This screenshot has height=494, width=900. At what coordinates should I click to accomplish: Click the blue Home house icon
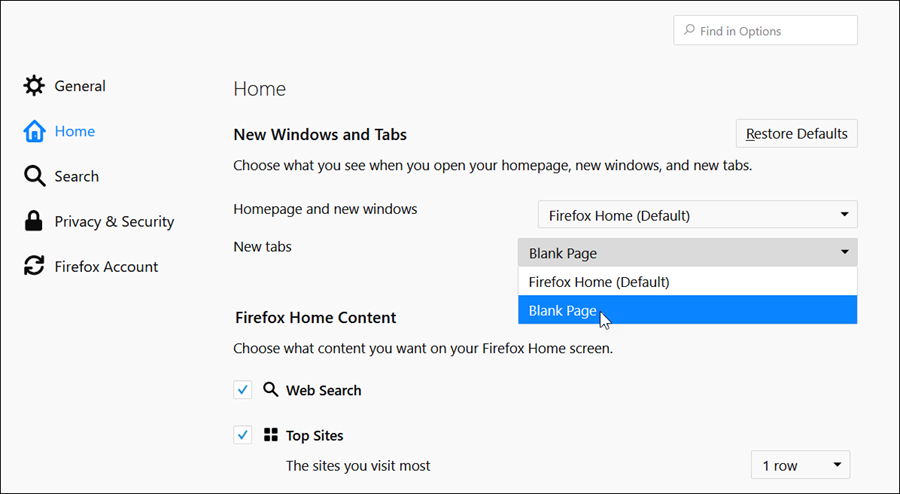click(34, 131)
